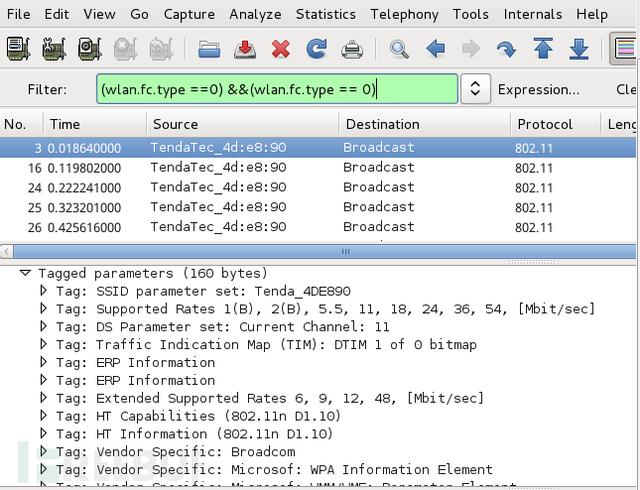Open the View menu
The image size is (640, 490).
(x=99, y=14)
